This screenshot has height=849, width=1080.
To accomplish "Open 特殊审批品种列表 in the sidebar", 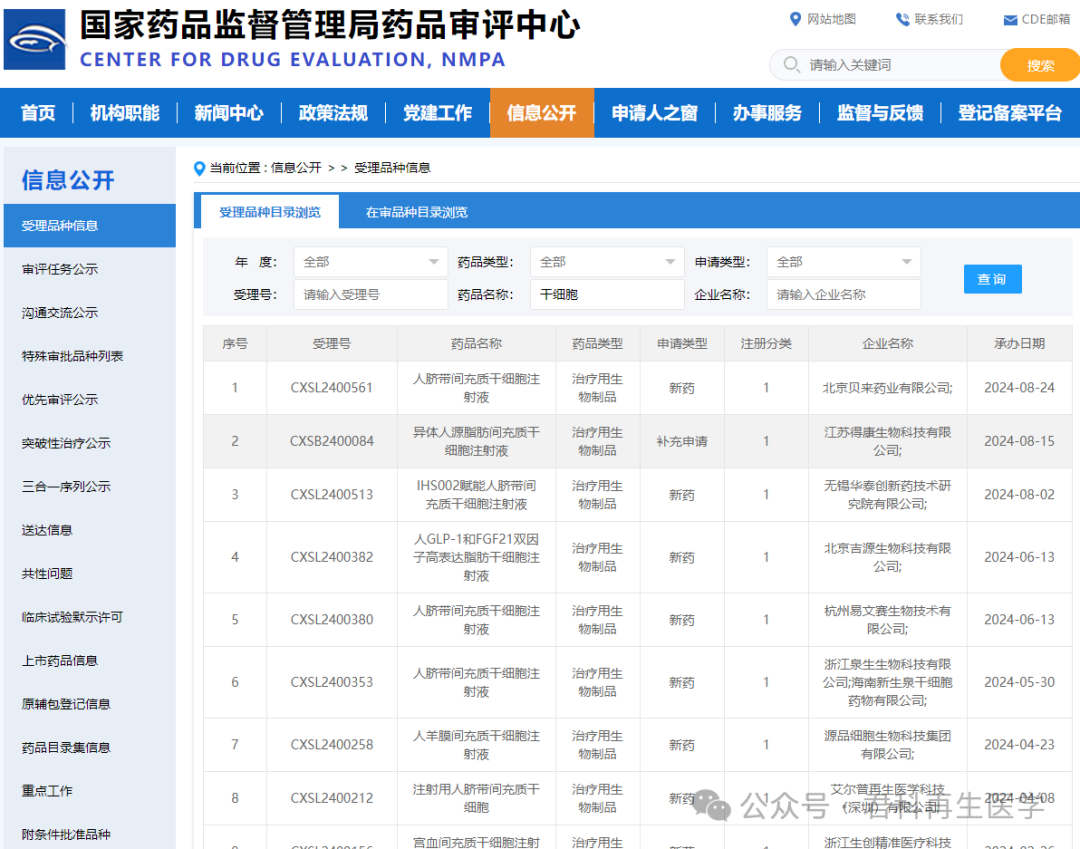I will [x=72, y=356].
